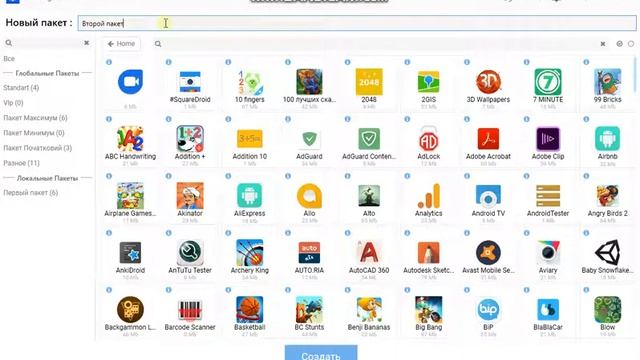Select the AliExpress app icon
This screenshot has width=640, height=360.
250,196
